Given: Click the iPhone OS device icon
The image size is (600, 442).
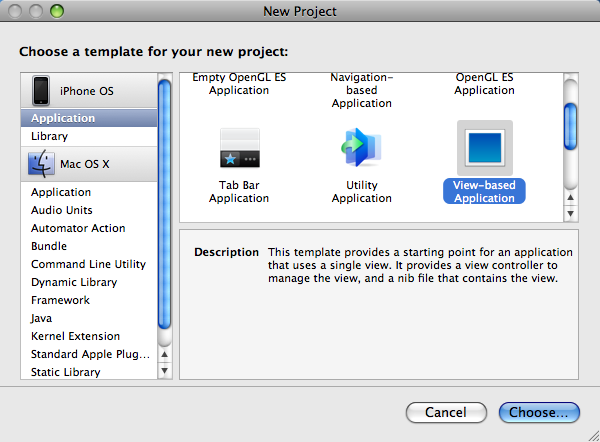Looking at the screenshot, I should (41, 90).
